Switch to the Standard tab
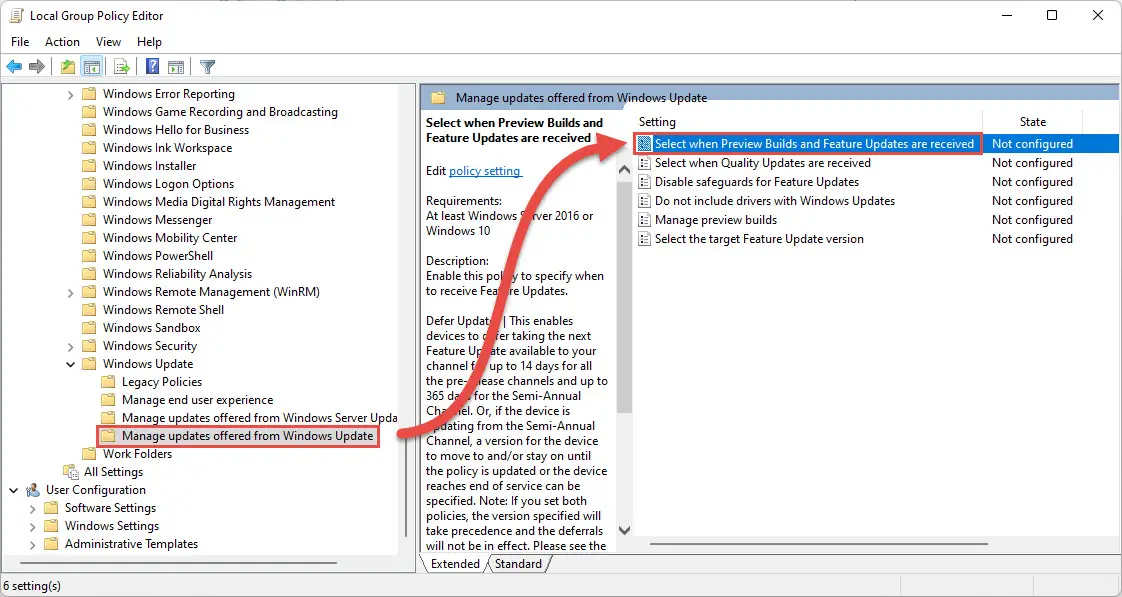1122x597 pixels. [x=518, y=564]
